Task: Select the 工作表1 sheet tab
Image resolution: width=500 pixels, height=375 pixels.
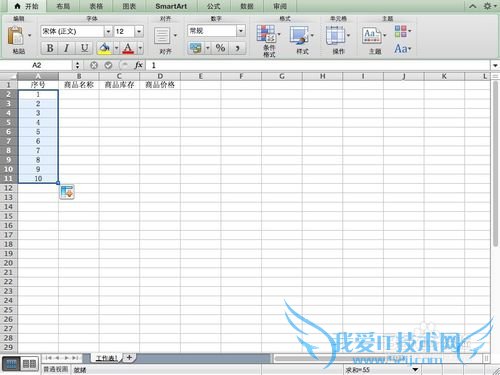Action: [x=107, y=358]
